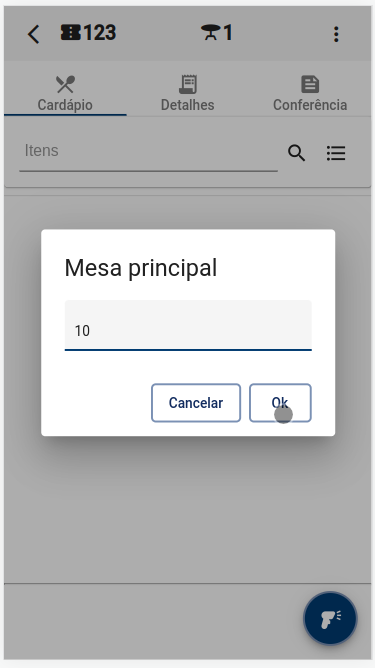
Task: Click the receipt icon above Detalhes
Action: tap(188, 84)
